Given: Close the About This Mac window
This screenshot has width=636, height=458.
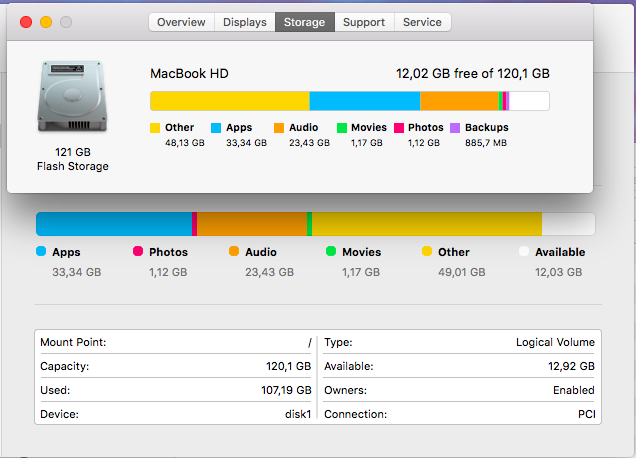Looking at the screenshot, I should coord(26,22).
